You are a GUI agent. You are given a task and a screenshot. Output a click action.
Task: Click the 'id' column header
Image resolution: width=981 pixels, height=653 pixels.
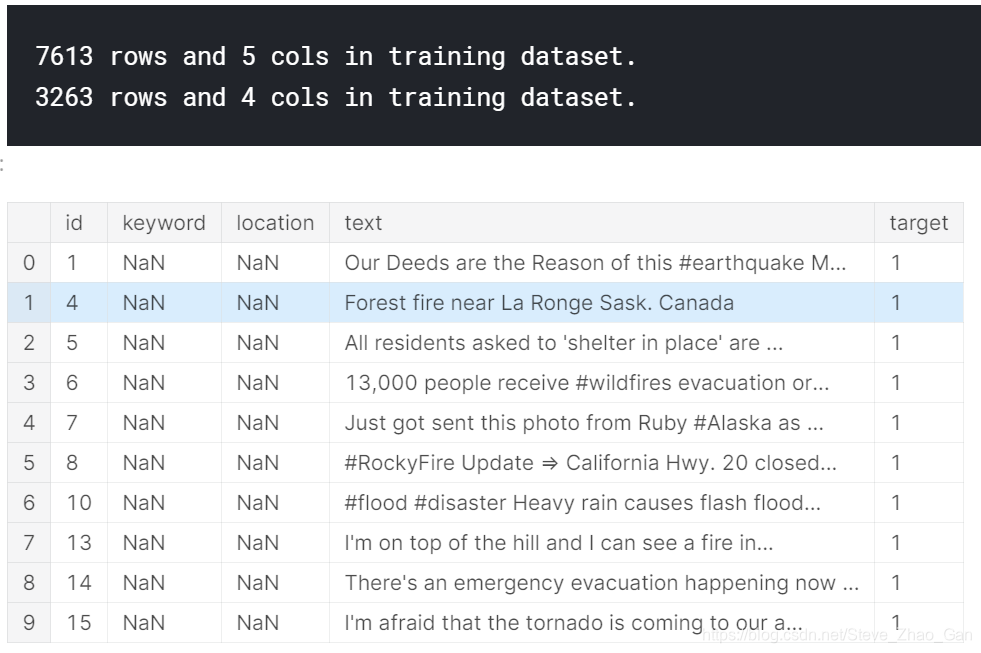pyautogui.click(x=74, y=223)
